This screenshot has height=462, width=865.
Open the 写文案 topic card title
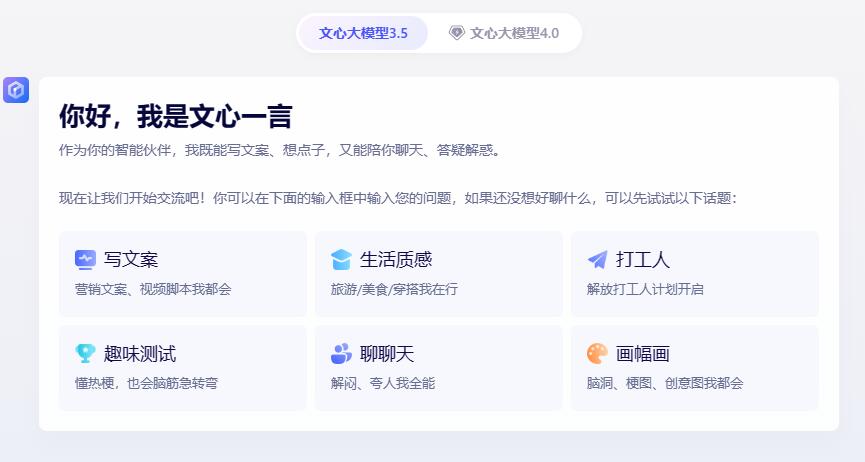pyautogui.click(x=131, y=260)
